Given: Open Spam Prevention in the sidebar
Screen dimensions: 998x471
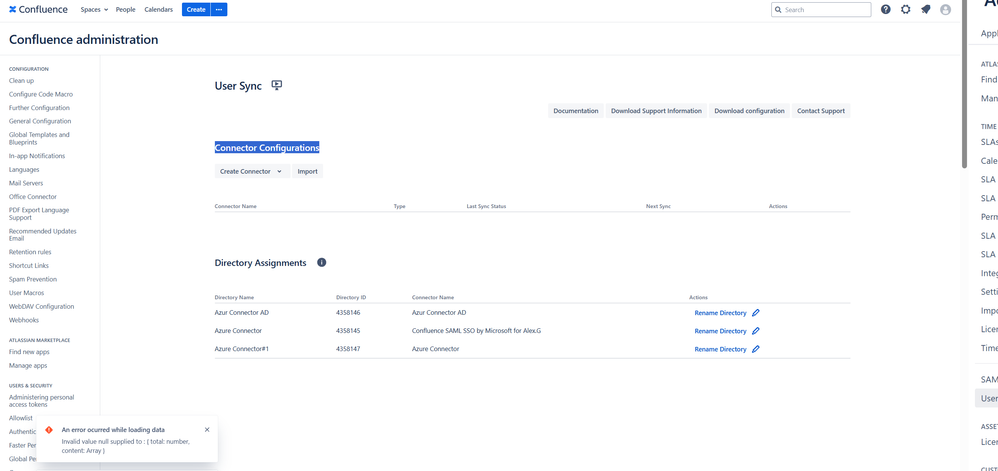Looking at the screenshot, I should [33, 279].
